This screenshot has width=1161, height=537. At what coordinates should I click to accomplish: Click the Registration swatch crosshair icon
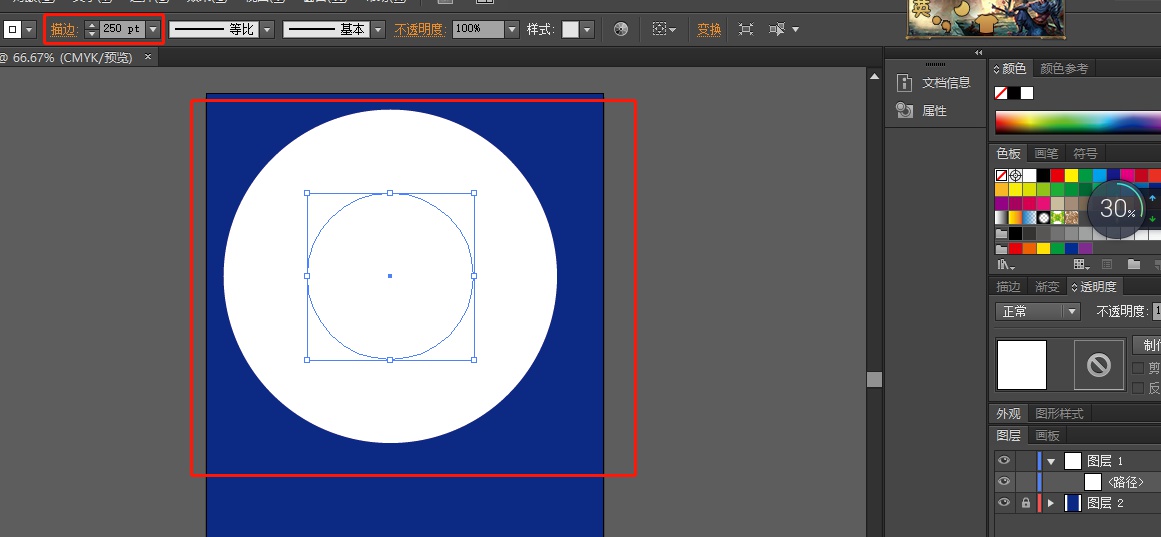pyautogui.click(x=1015, y=176)
